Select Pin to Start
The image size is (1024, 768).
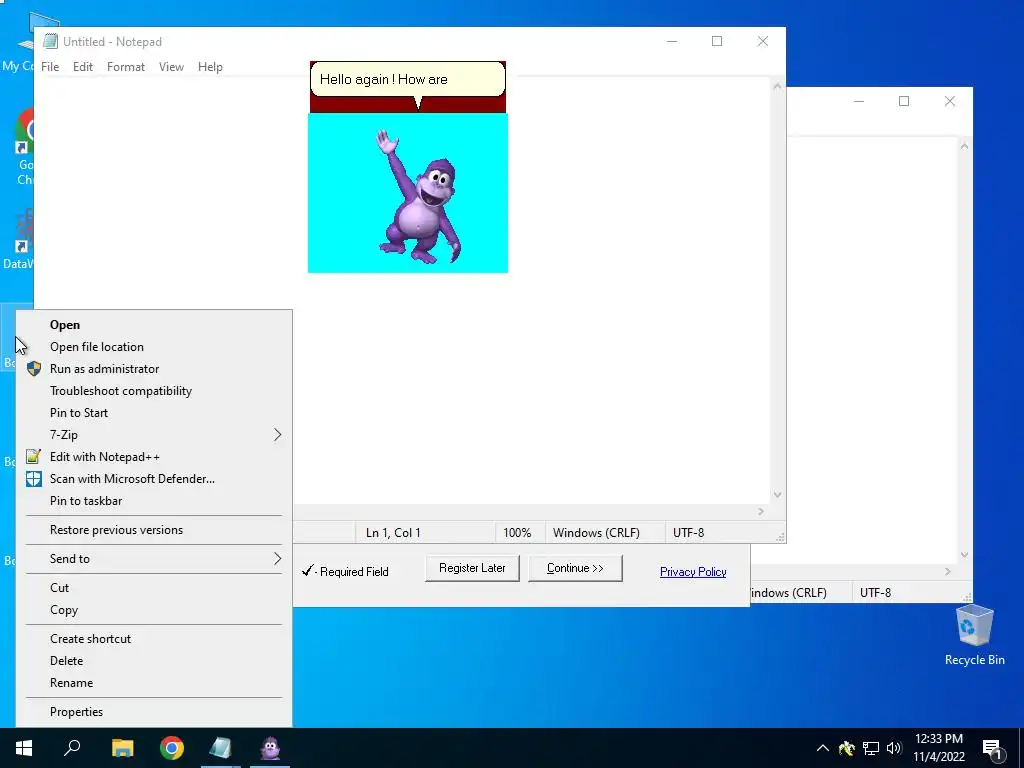(154, 413)
